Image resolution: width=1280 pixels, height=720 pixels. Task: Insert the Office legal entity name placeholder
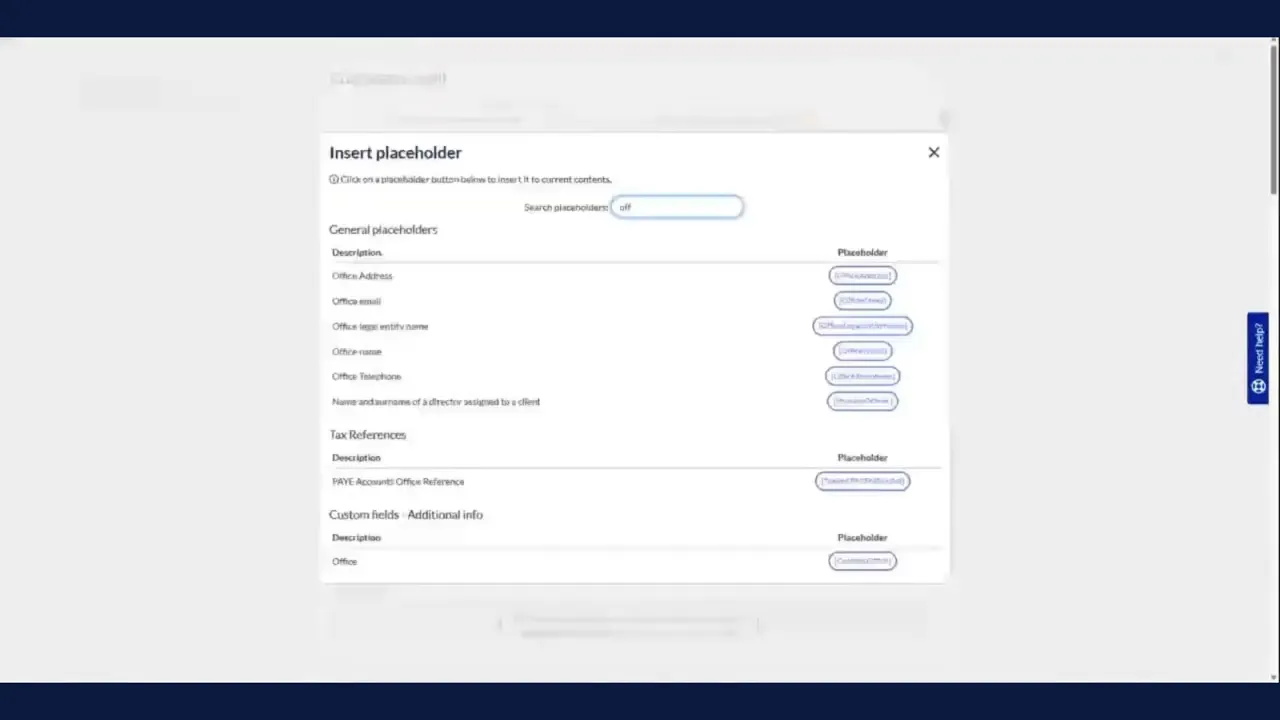[x=862, y=325]
